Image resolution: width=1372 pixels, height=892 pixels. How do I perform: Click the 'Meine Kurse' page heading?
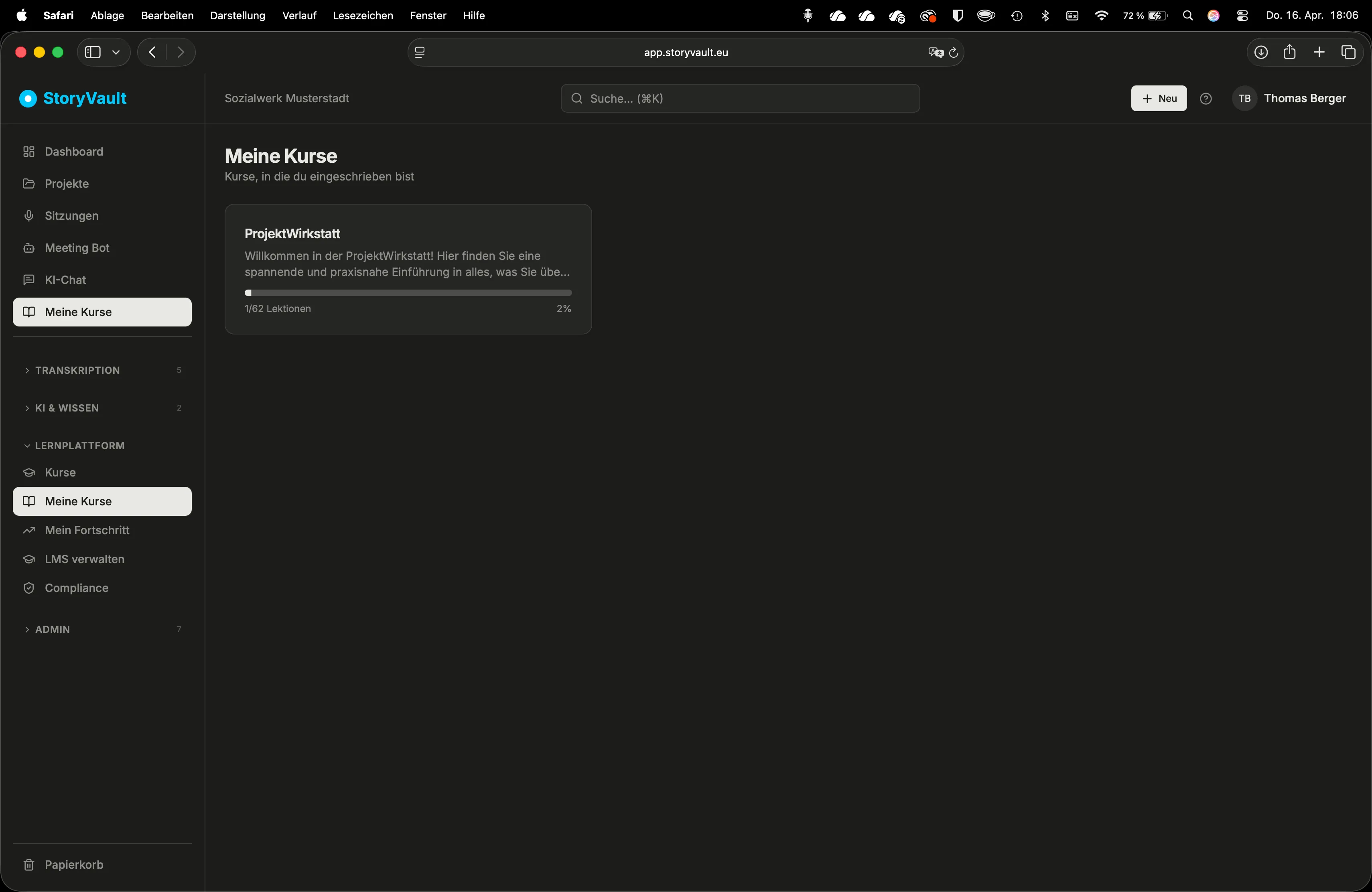[x=281, y=156]
